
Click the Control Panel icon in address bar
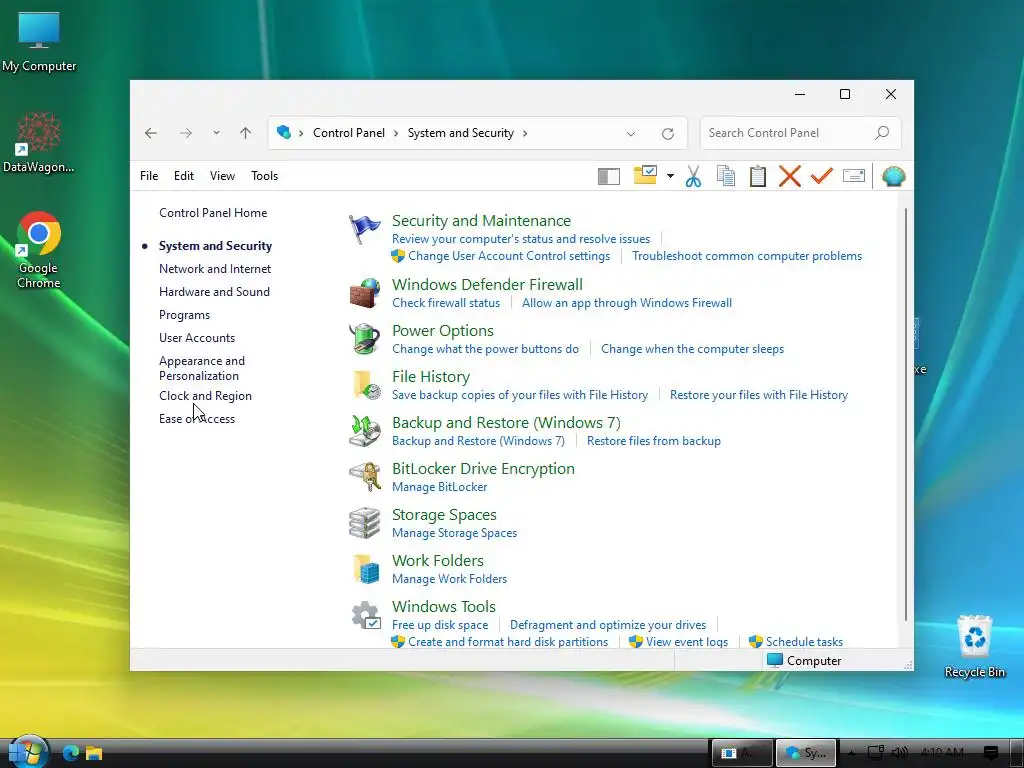pos(283,132)
